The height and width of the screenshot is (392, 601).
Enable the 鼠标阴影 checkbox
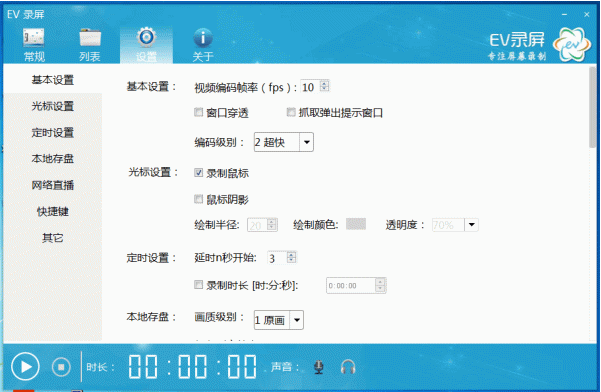click(198, 199)
